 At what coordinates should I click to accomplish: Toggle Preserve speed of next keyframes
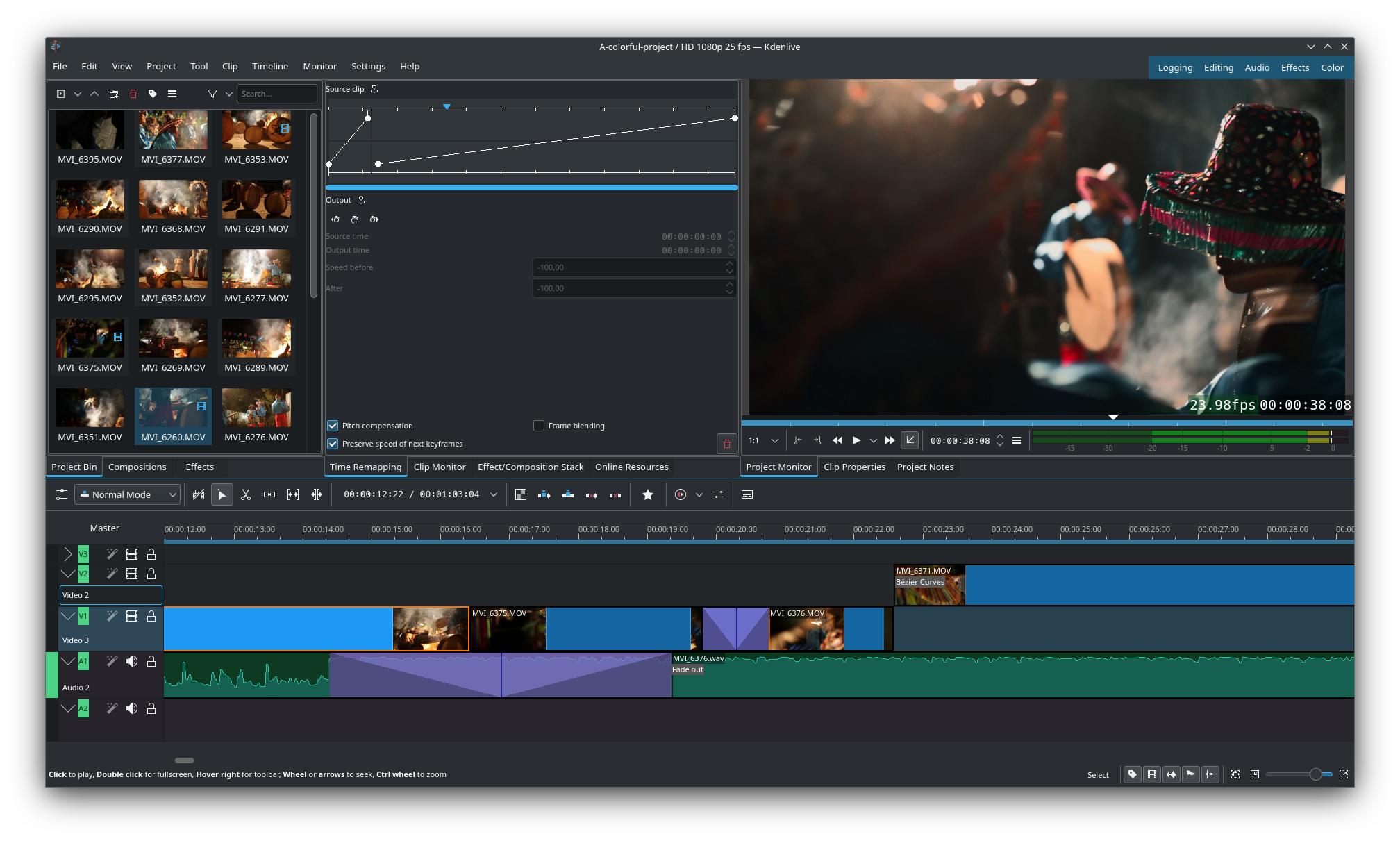pos(333,443)
